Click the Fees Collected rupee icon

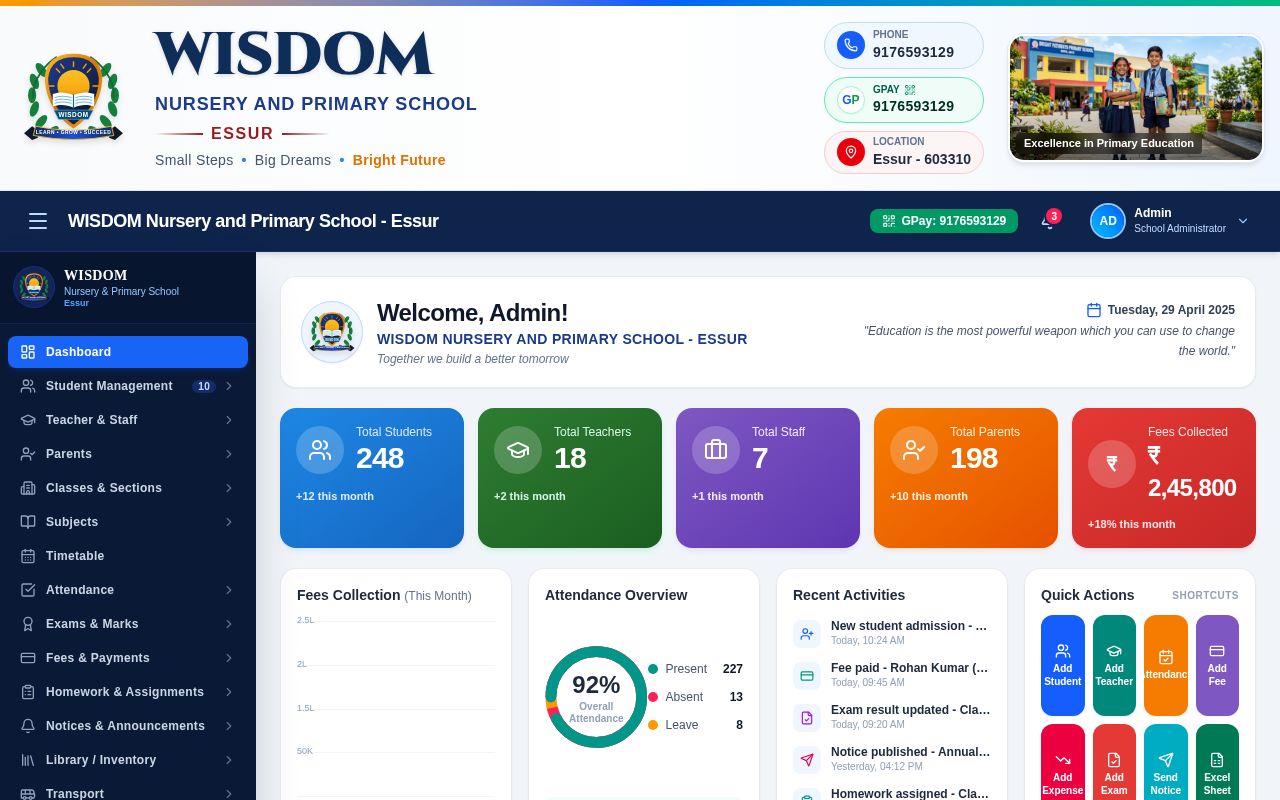[x=1112, y=464]
